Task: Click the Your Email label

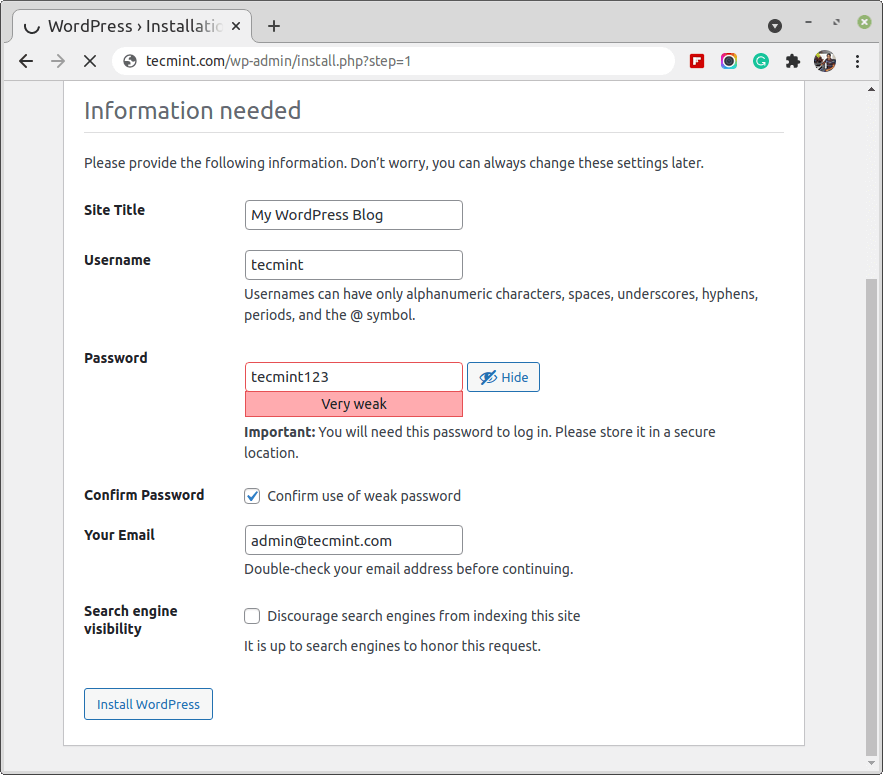Action: click(x=119, y=535)
